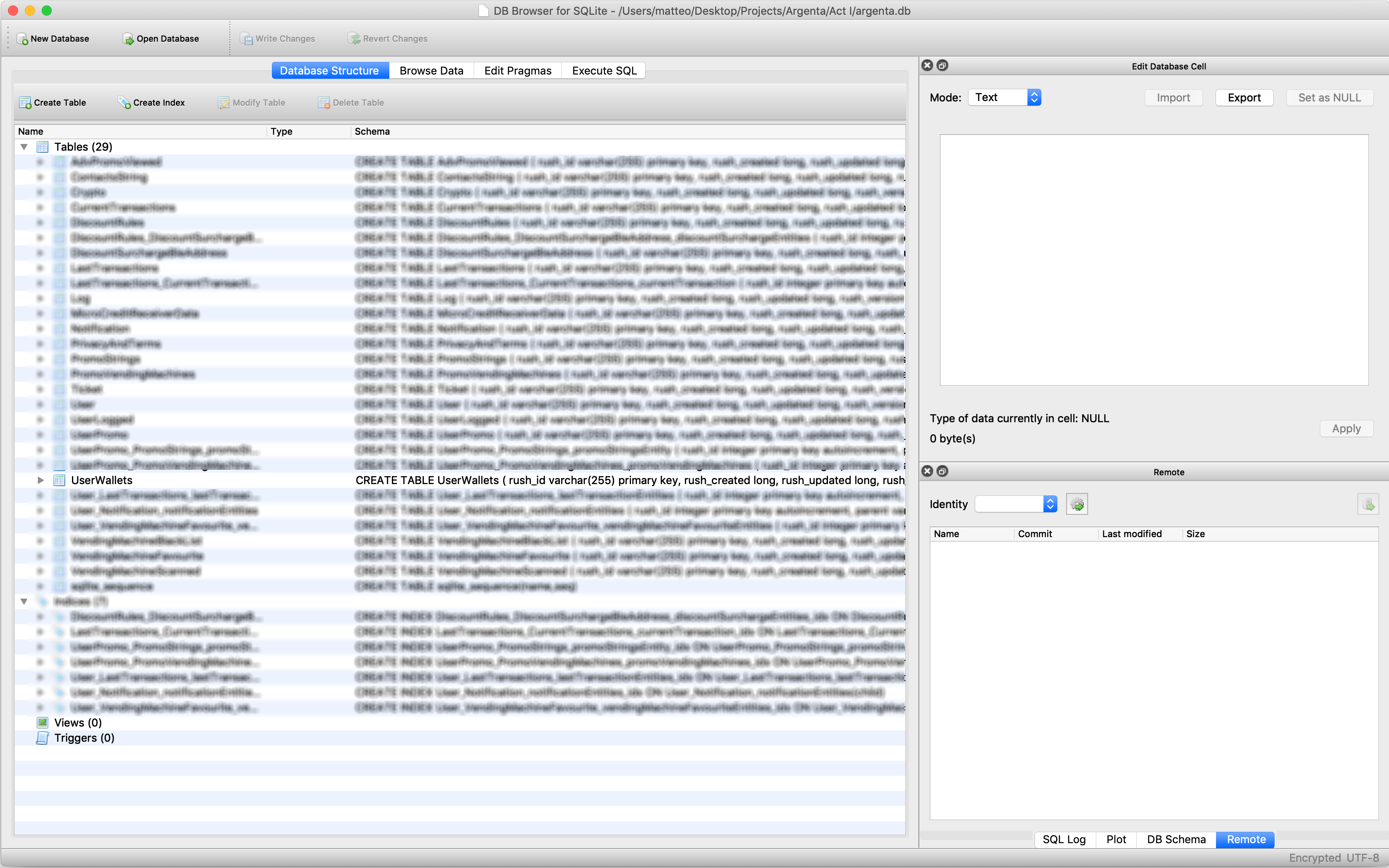
Task: Collapse the Indices node
Action: (24, 602)
